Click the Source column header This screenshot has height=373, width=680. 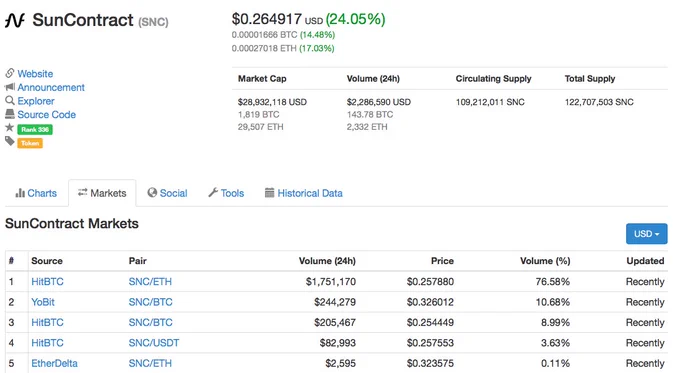(x=47, y=261)
